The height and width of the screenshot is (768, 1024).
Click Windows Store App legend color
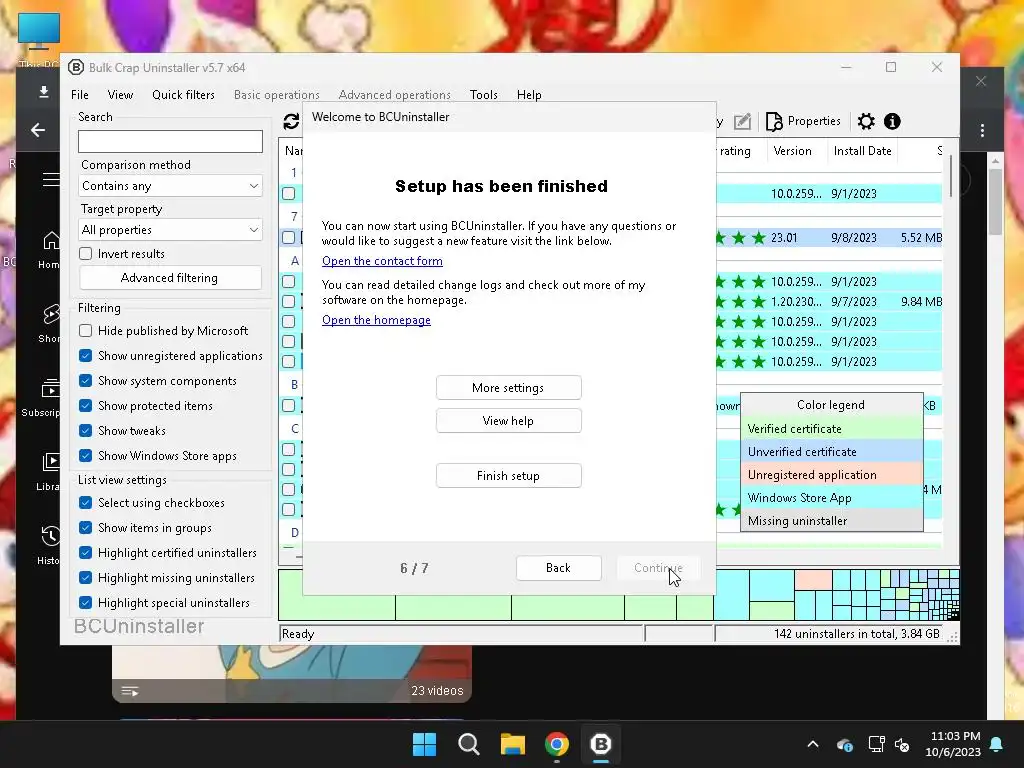pos(831,498)
